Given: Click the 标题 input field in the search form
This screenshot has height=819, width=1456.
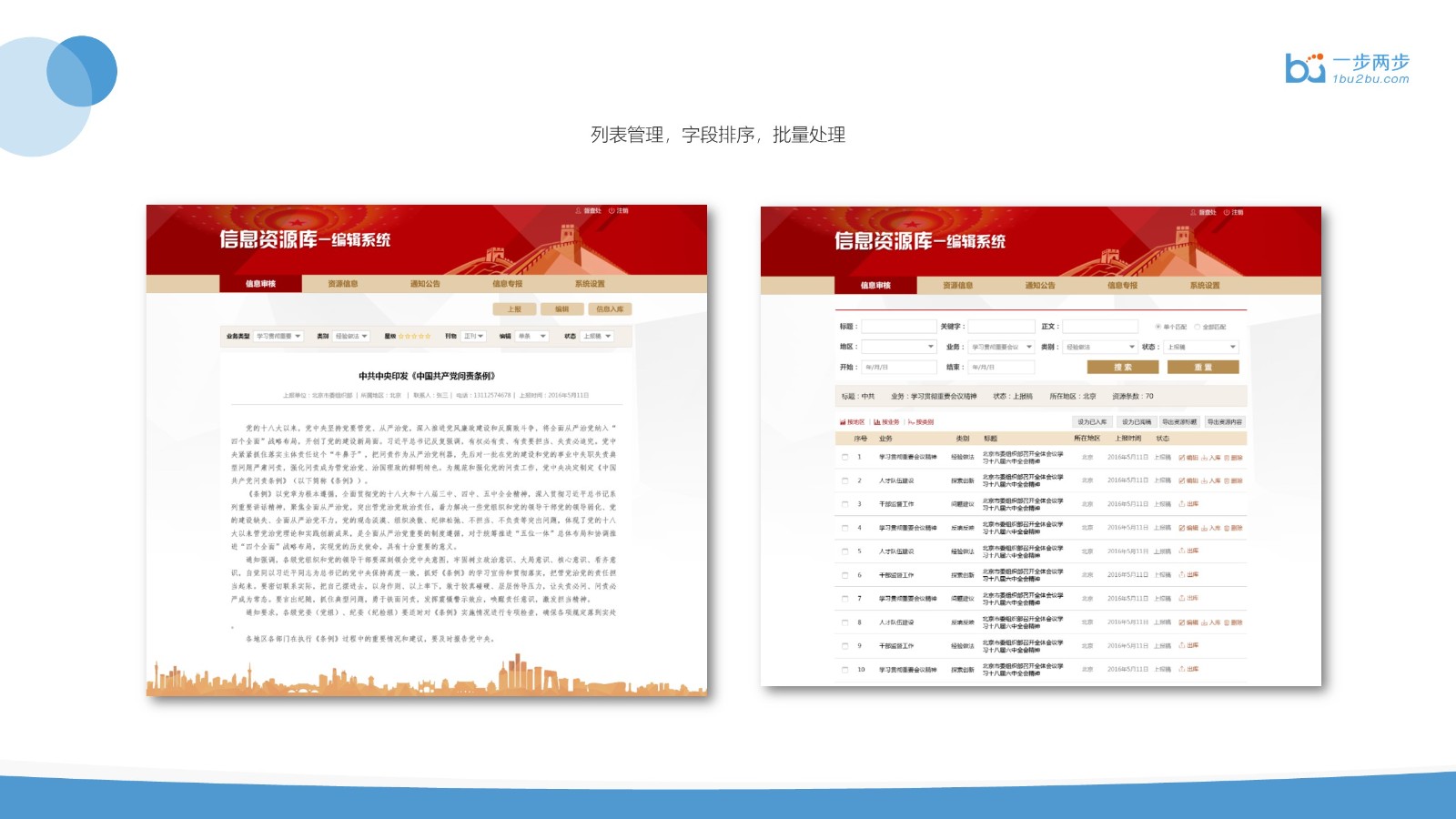Looking at the screenshot, I should pyautogui.click(x=899, y=327).
